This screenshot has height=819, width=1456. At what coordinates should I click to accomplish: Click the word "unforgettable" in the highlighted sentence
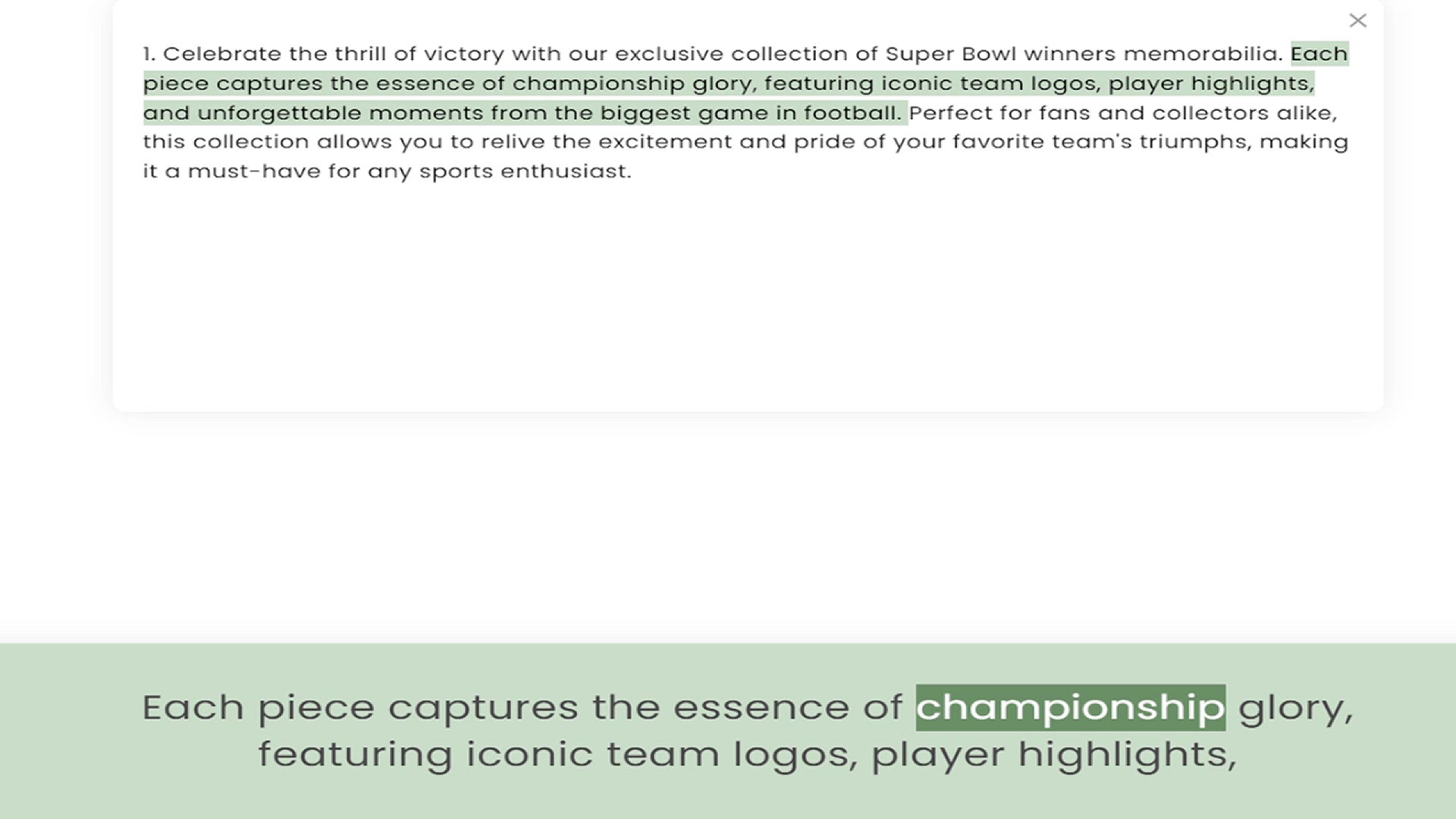279,113
